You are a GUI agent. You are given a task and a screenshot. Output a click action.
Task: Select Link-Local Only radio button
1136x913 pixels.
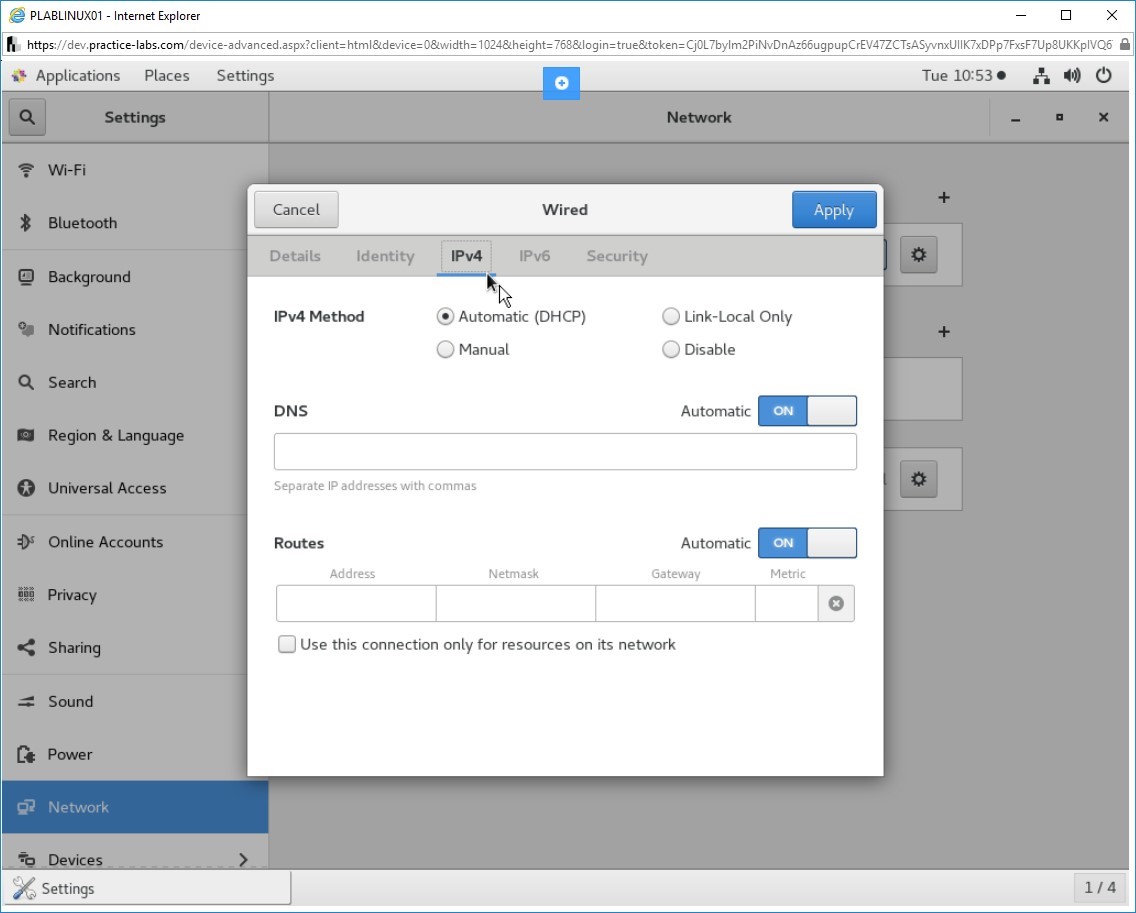[x=671, y=317]
